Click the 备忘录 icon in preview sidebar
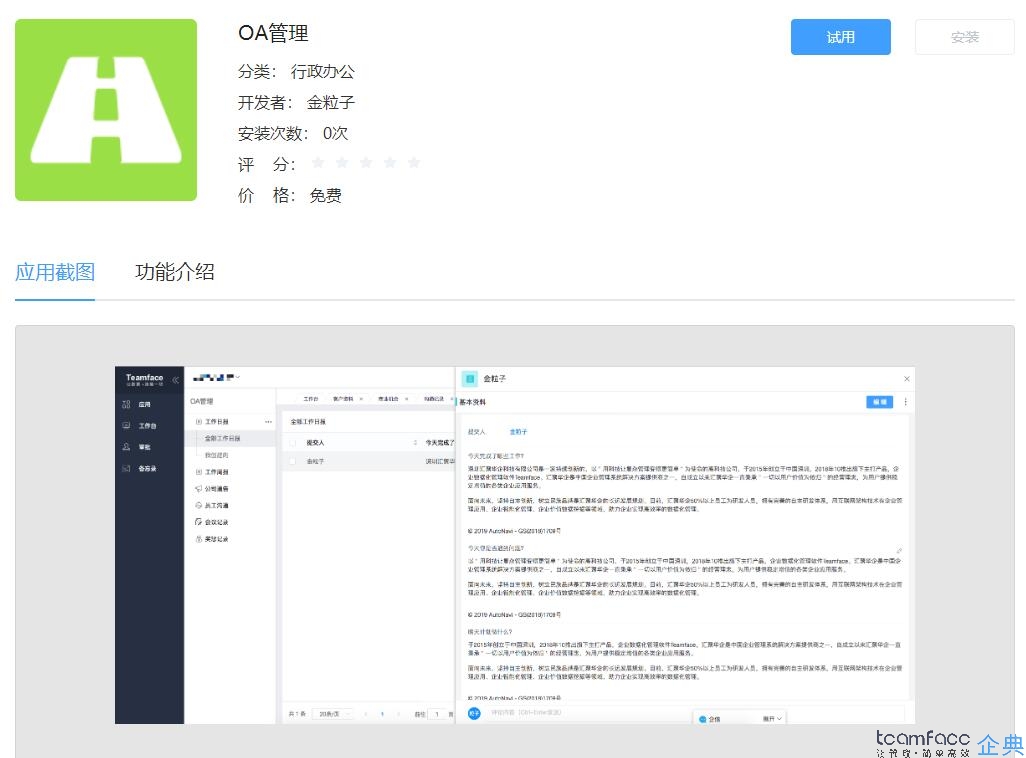The width and height of the screenshot is (1026, 758). tap(126, 469)
